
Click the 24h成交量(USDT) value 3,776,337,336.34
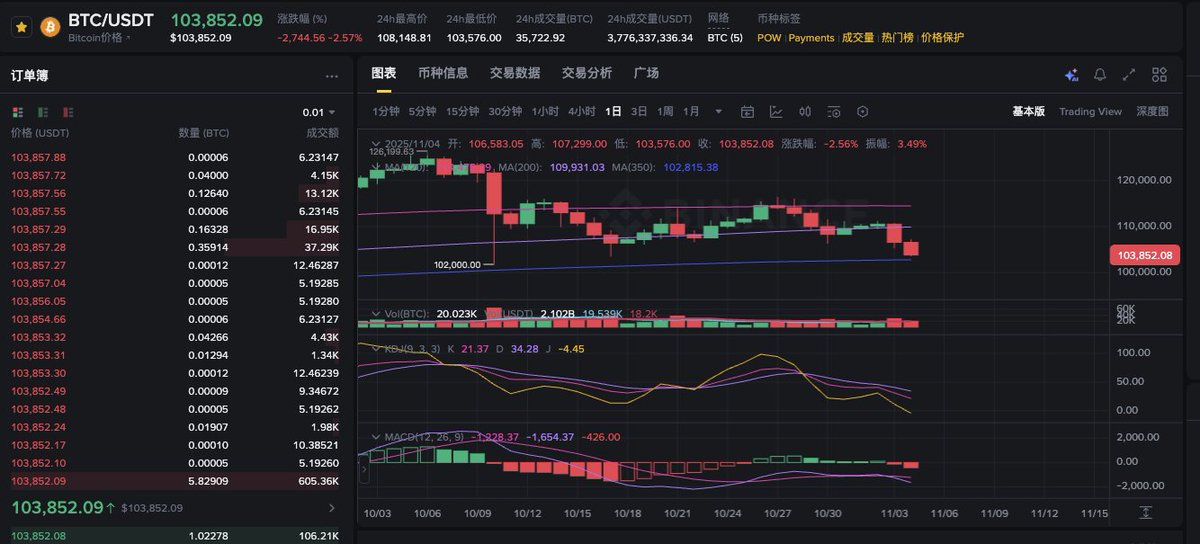pos(650,38)
